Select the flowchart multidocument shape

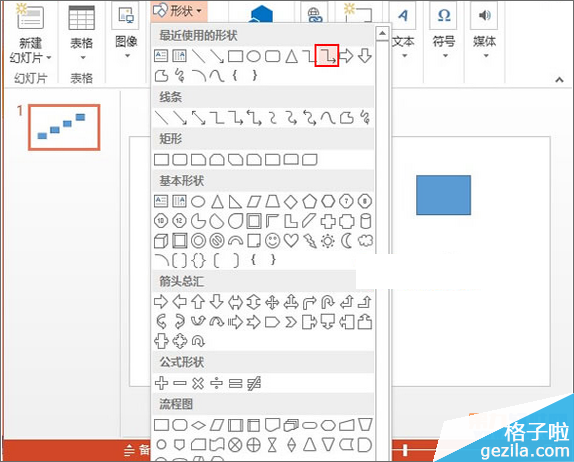coord(291,425)
